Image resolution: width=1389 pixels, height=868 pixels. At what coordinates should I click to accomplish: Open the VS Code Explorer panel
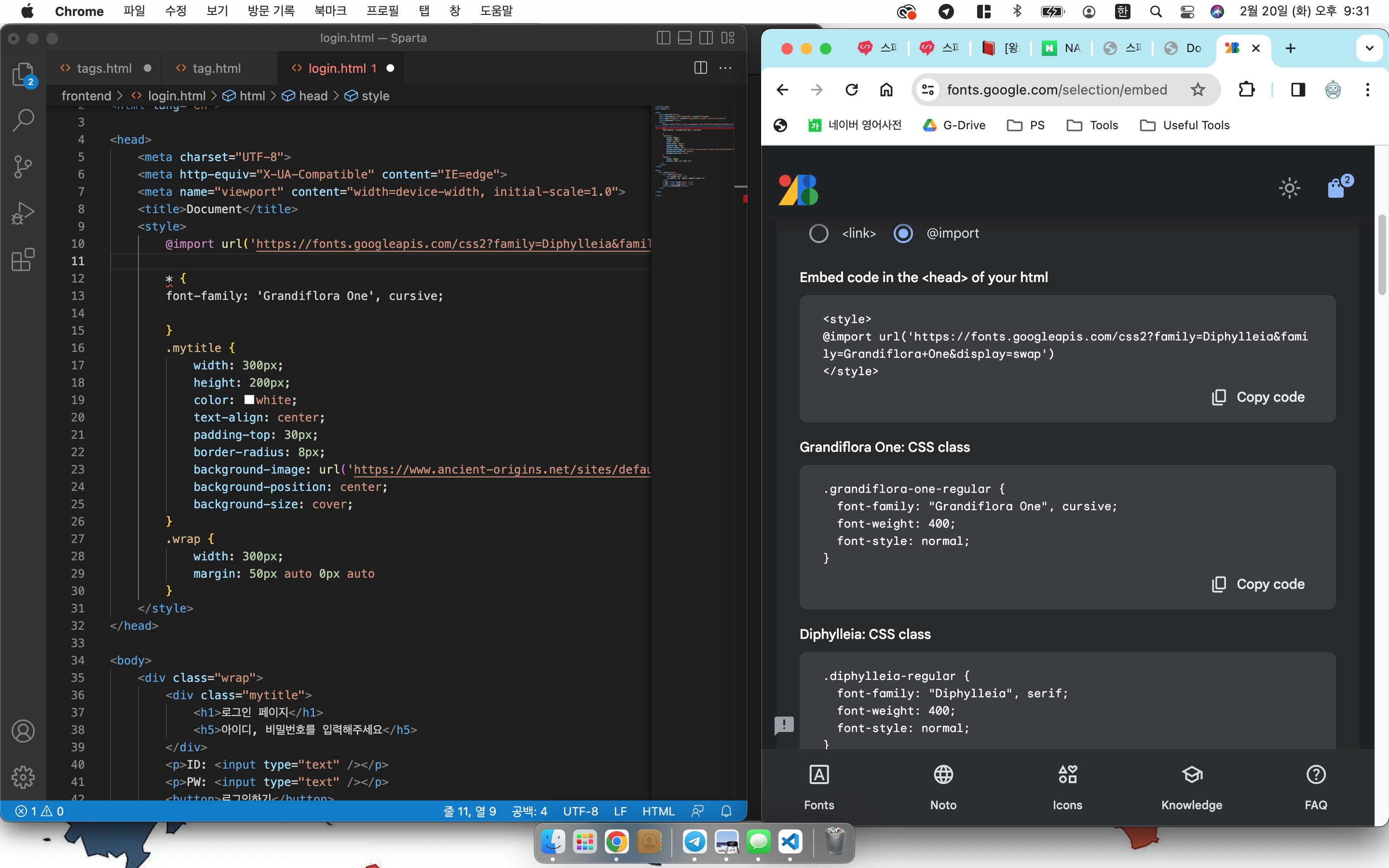pos(23,75)
